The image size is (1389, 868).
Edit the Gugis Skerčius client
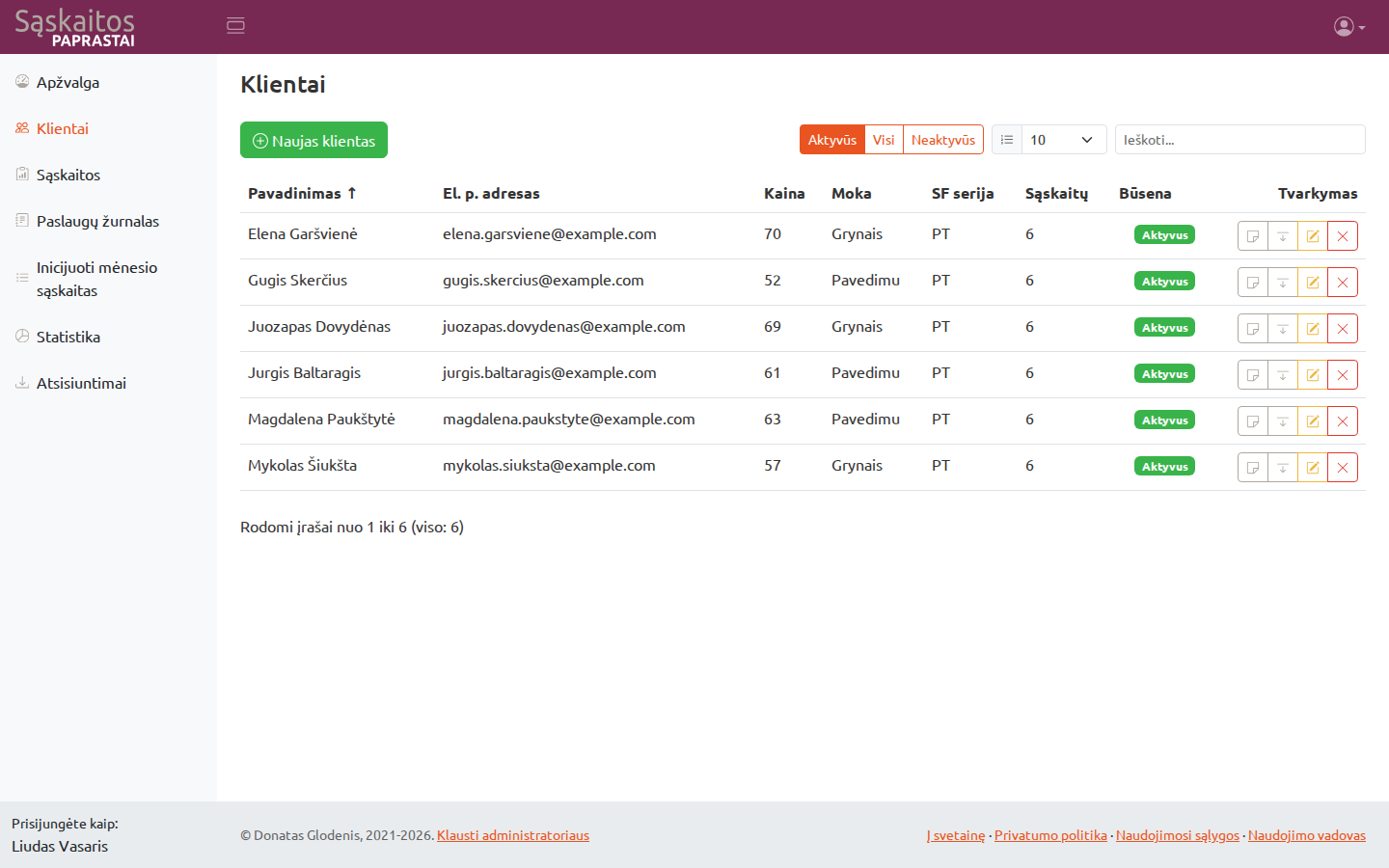(1313, 283)
